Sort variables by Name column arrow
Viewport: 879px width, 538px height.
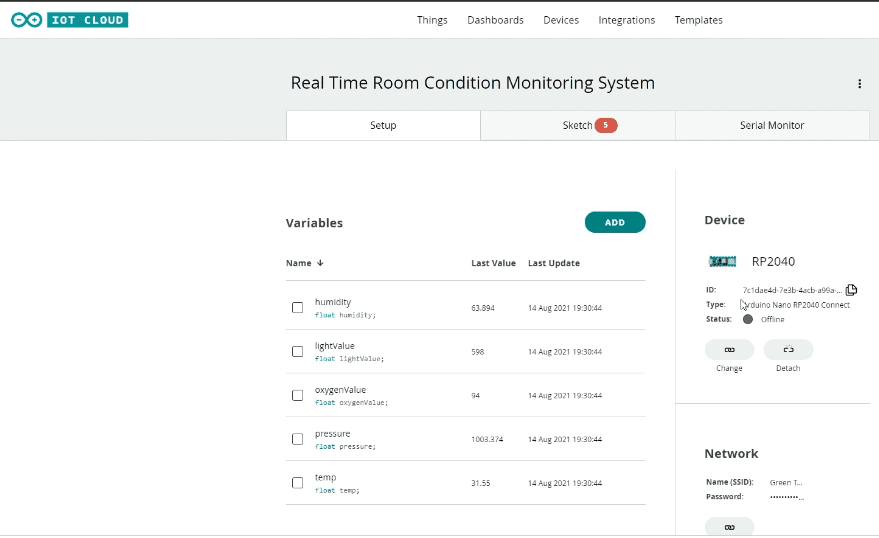click(x=320, y=264)
